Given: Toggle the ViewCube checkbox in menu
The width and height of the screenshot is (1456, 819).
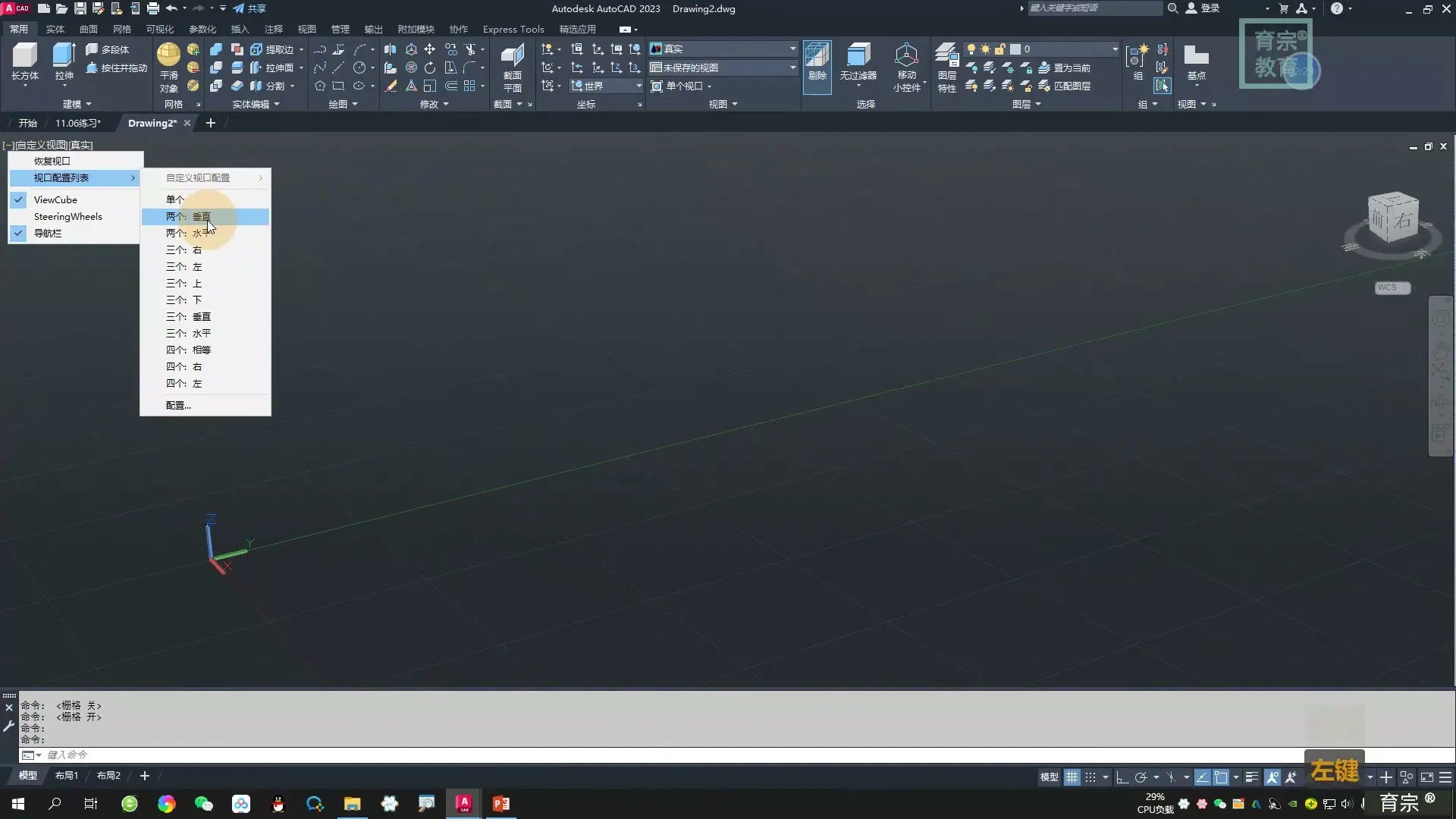Looking at the screenshot, I should coord(55,199).
